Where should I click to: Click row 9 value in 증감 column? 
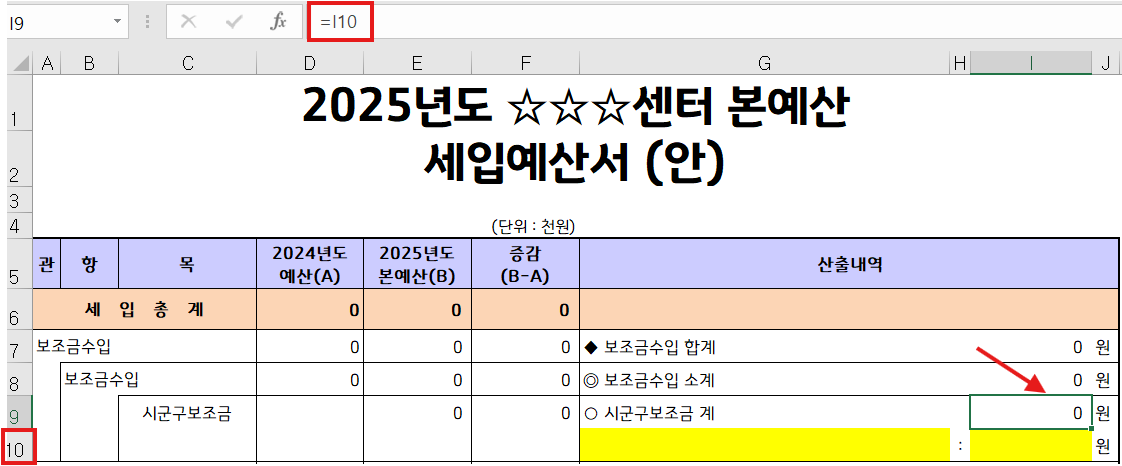pyautogui.click(x=525, y=412)
